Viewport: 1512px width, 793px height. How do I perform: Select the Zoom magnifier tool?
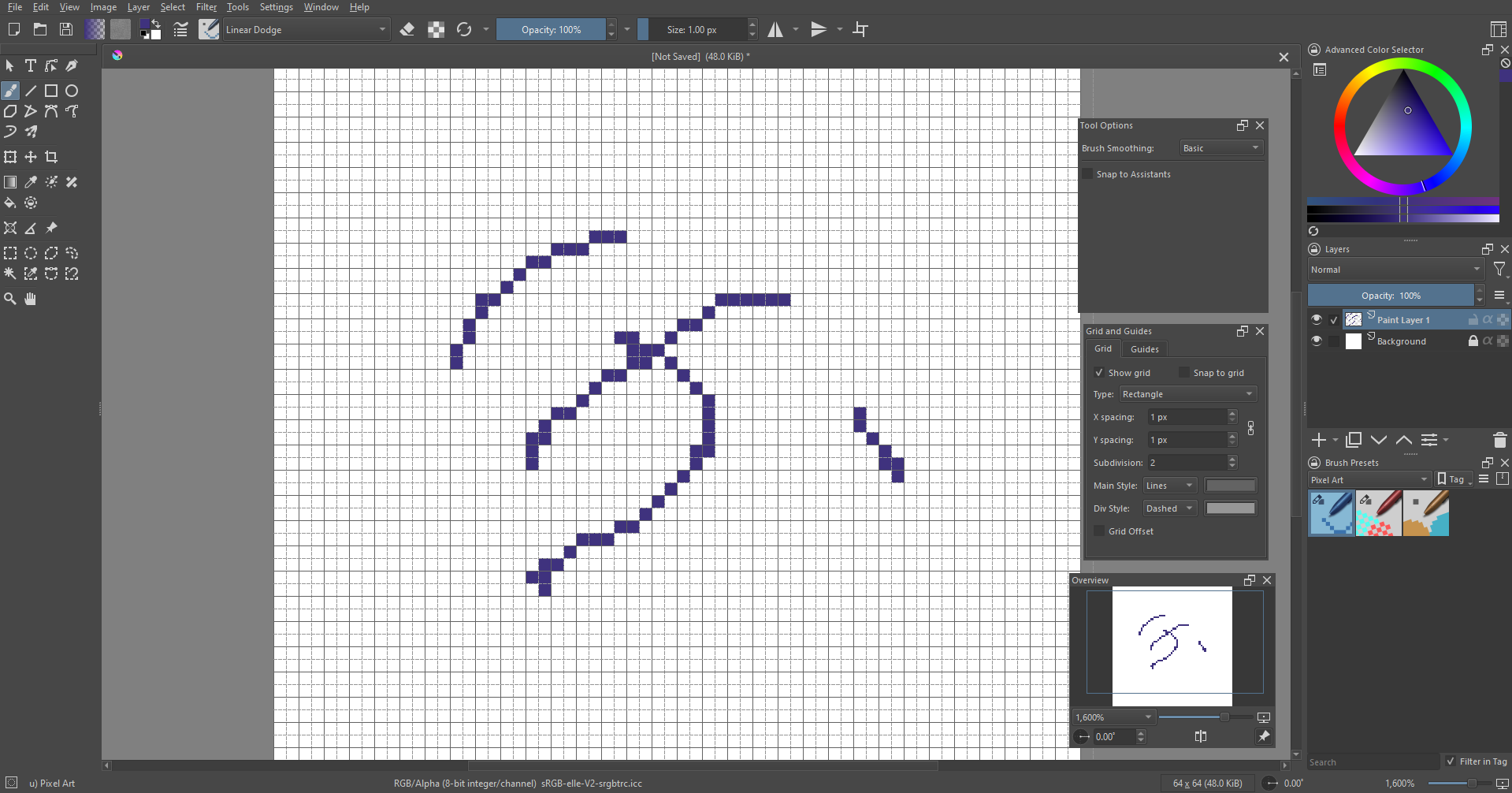[x=10, y=299]
